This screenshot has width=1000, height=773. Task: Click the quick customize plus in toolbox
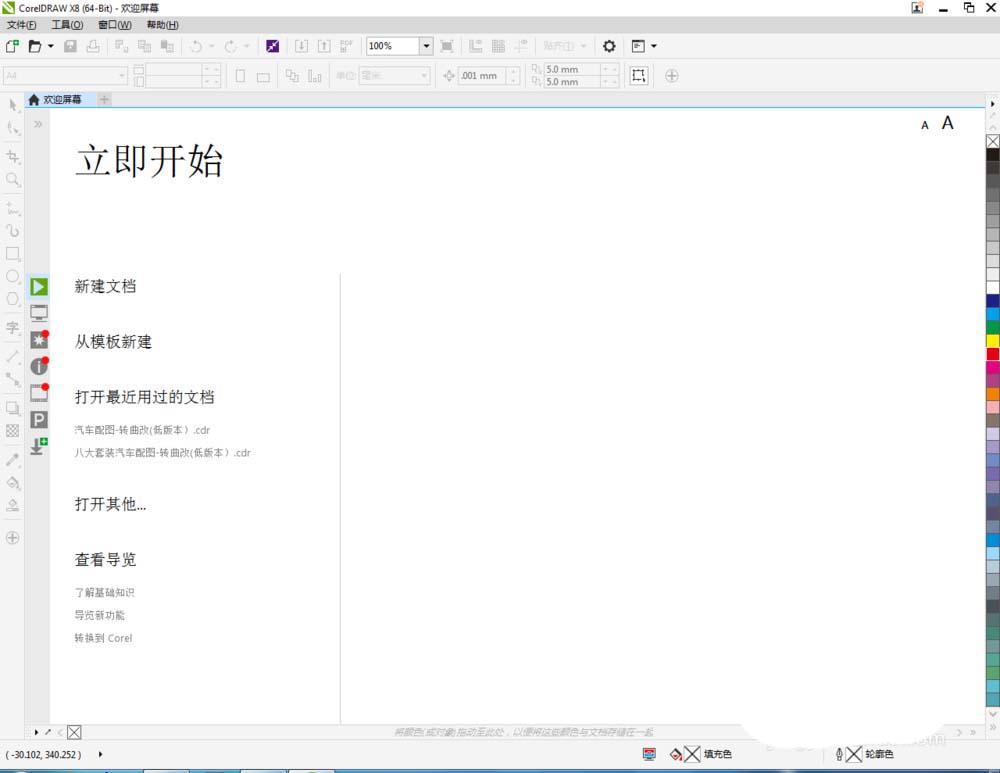12,538
